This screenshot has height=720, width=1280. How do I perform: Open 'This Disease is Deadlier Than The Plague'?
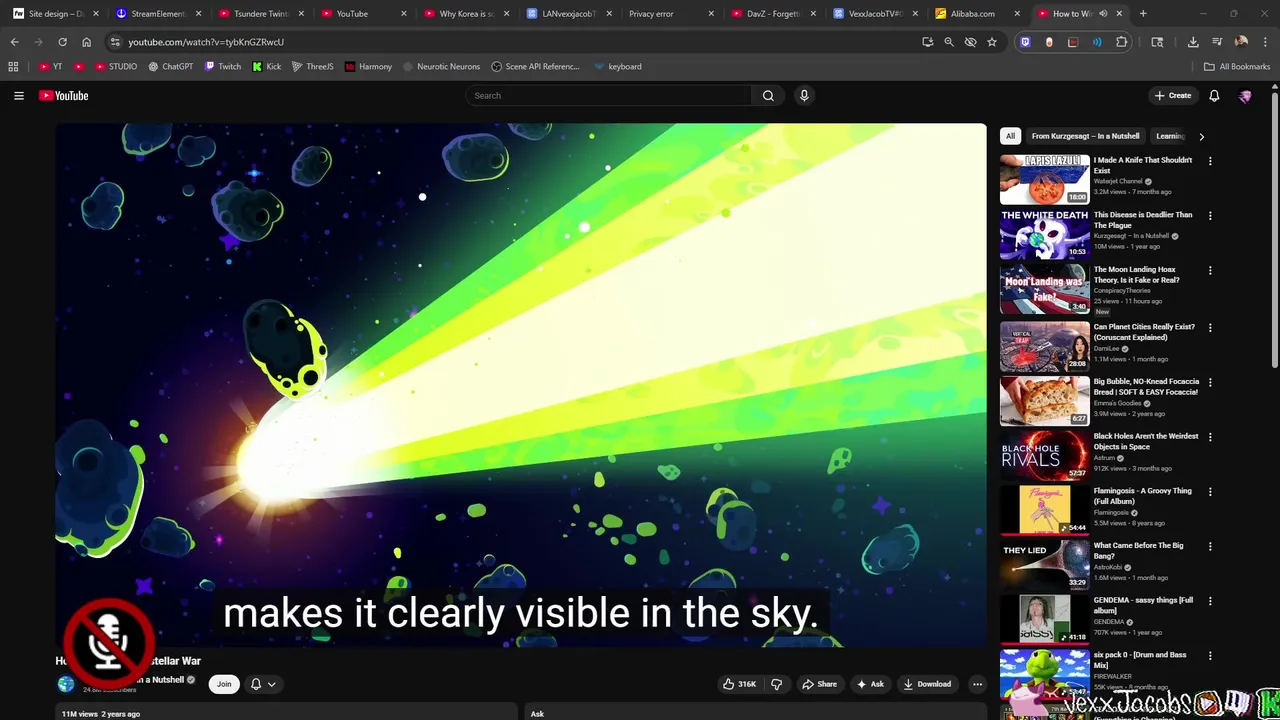pos(1142,220)
